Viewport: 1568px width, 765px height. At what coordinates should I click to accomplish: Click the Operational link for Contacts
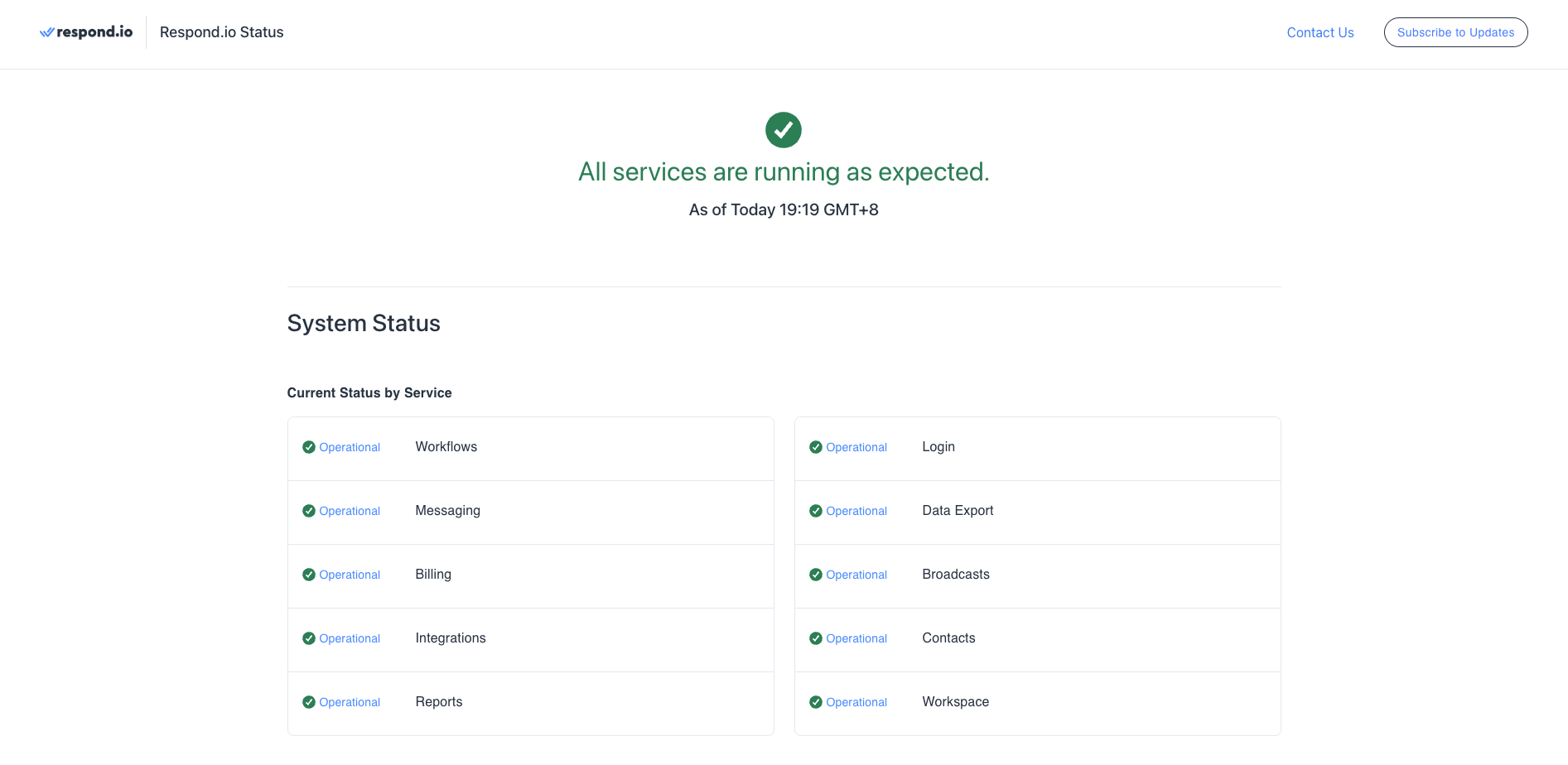pyautogui.click(x=856, y=638)
